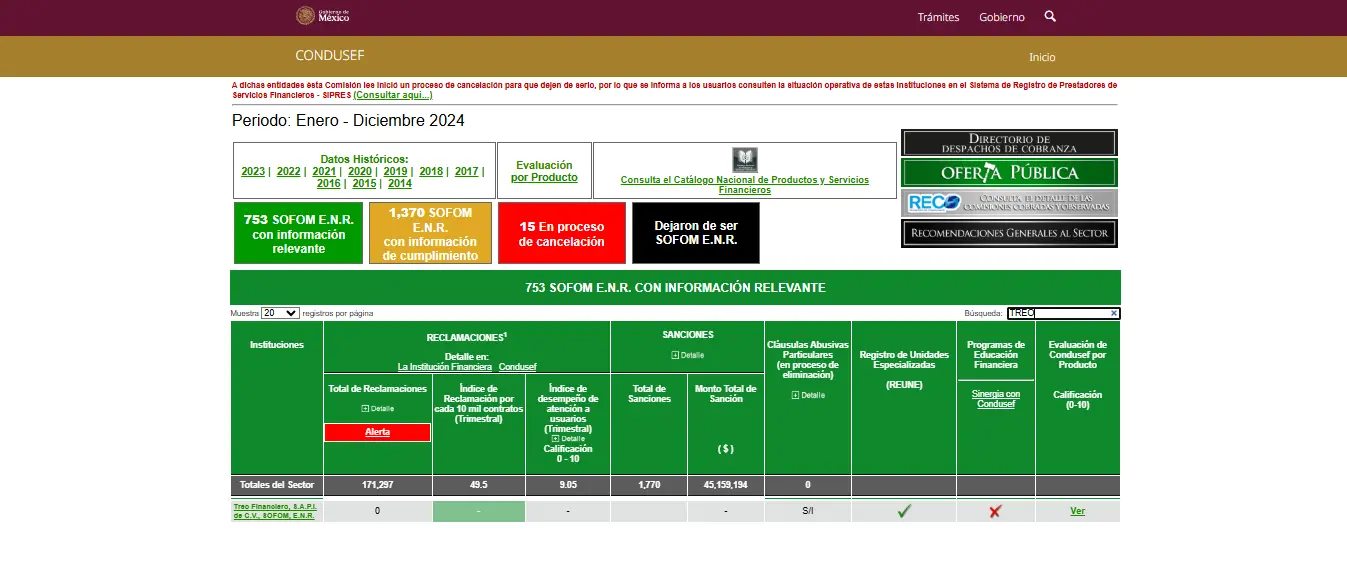Switch to 15 En proceso de cancelación

pyautogui.click(x=561, y=234)
